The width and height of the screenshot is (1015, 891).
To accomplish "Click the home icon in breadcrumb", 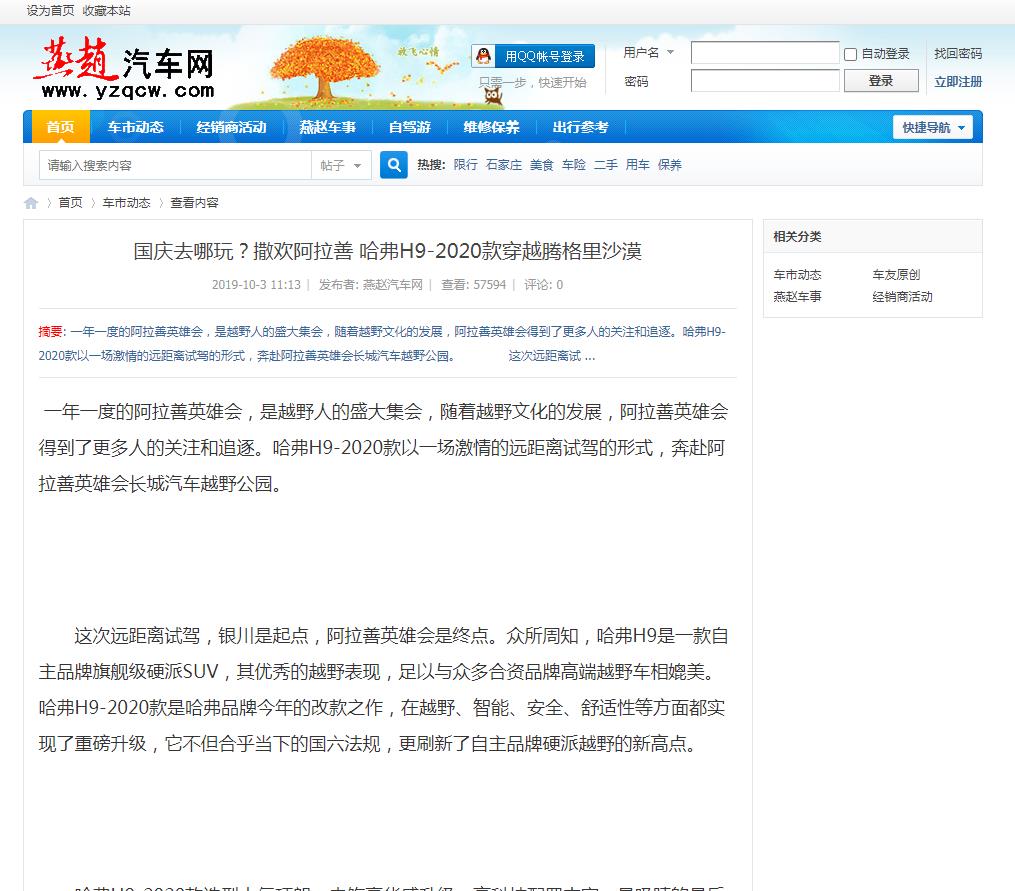I will [x=31, y=203].
